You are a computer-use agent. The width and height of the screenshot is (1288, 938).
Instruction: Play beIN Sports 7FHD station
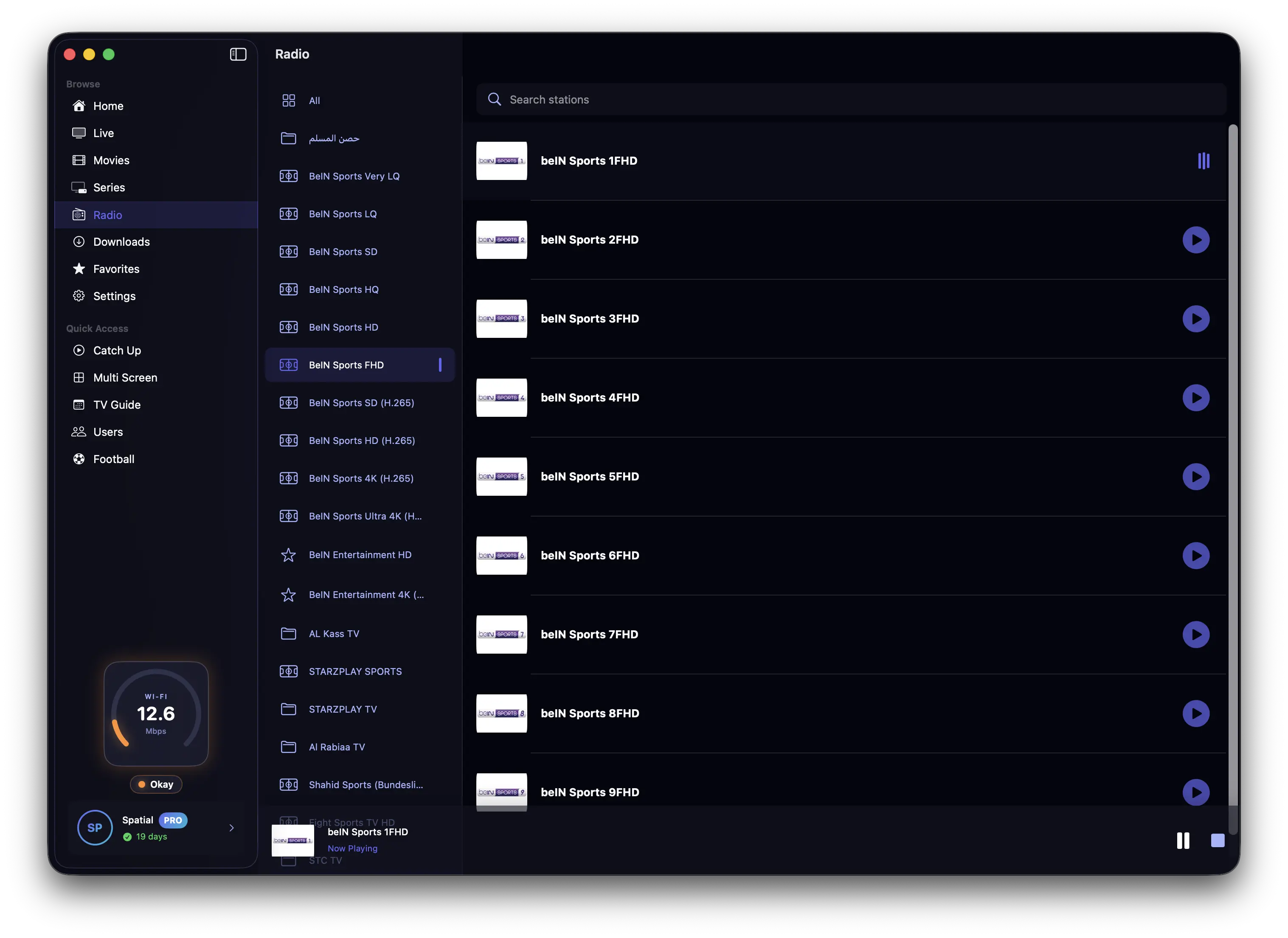pos(1196,634)
